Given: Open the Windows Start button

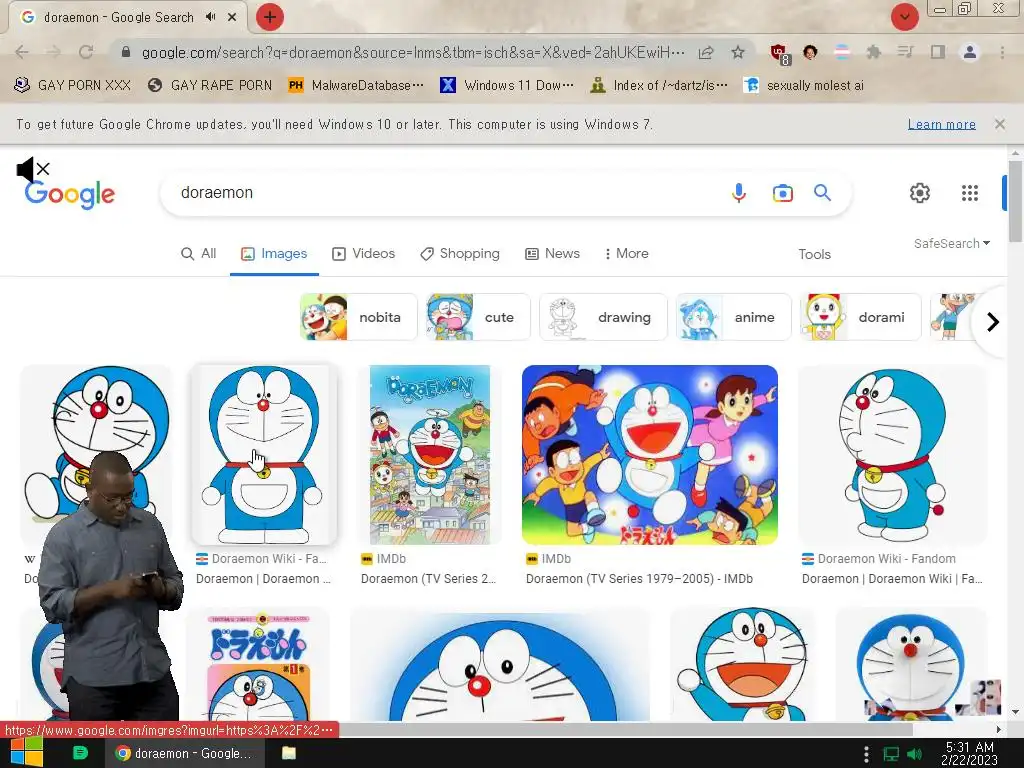Looking at the screenshot, I should click(25, 752).
